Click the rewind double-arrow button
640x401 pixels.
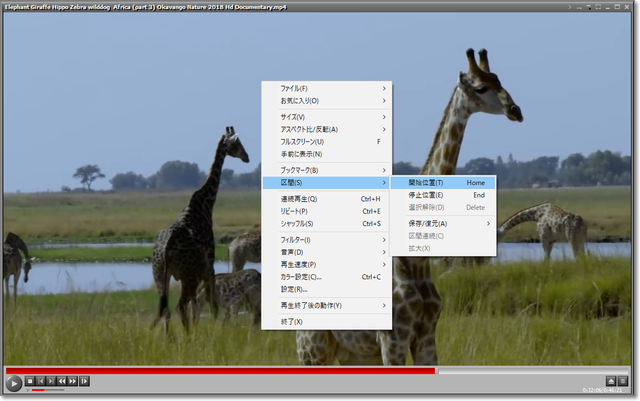(x=62, y=381)
